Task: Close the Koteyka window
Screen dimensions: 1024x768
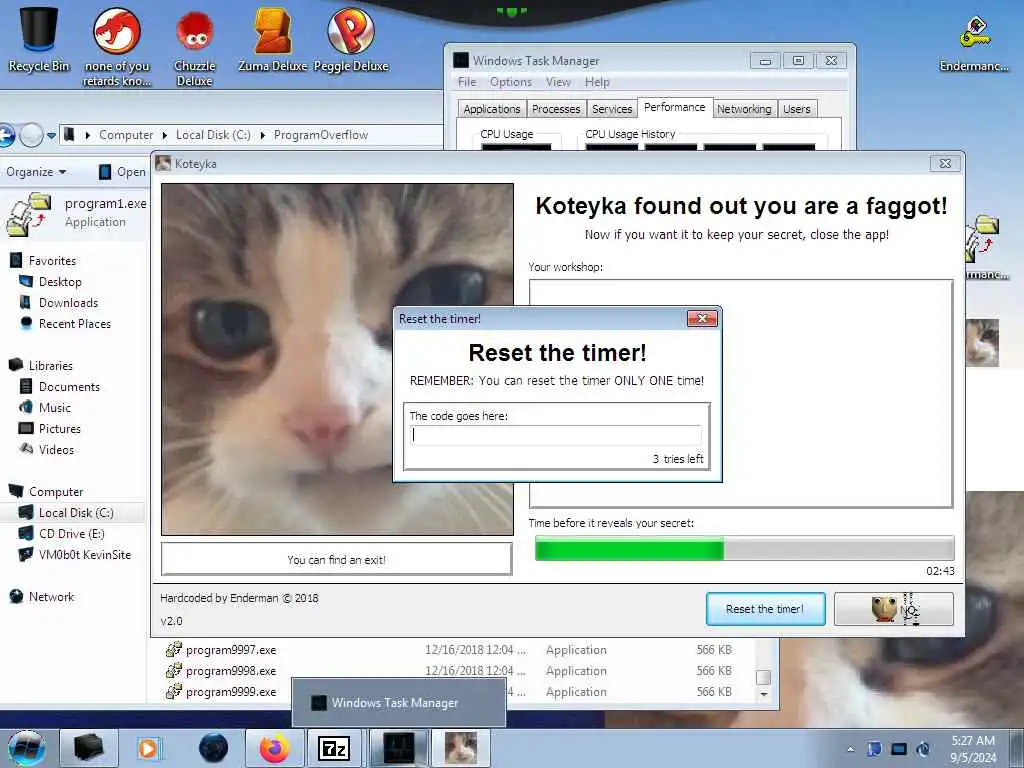Action: click(x=945, y=163)
